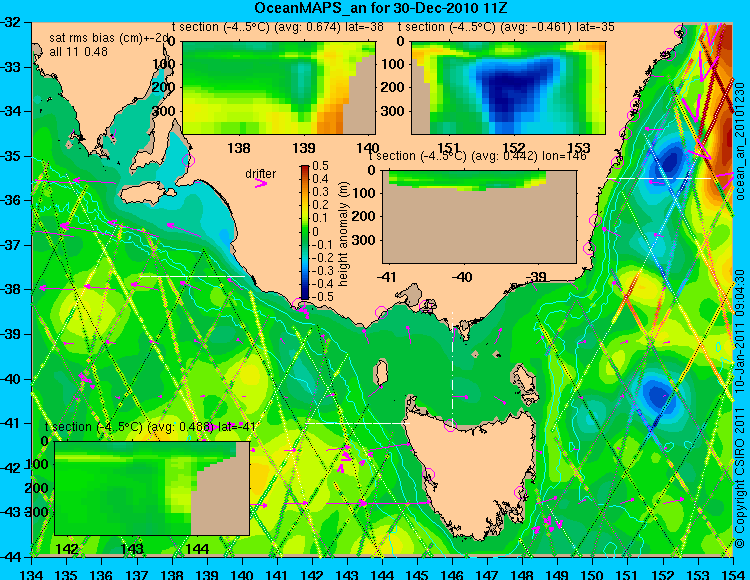The width and height of the screenshot is (750, 580).
Task: Click the 0.5 tick on the colorbar
Action: (x=320, y=166)
